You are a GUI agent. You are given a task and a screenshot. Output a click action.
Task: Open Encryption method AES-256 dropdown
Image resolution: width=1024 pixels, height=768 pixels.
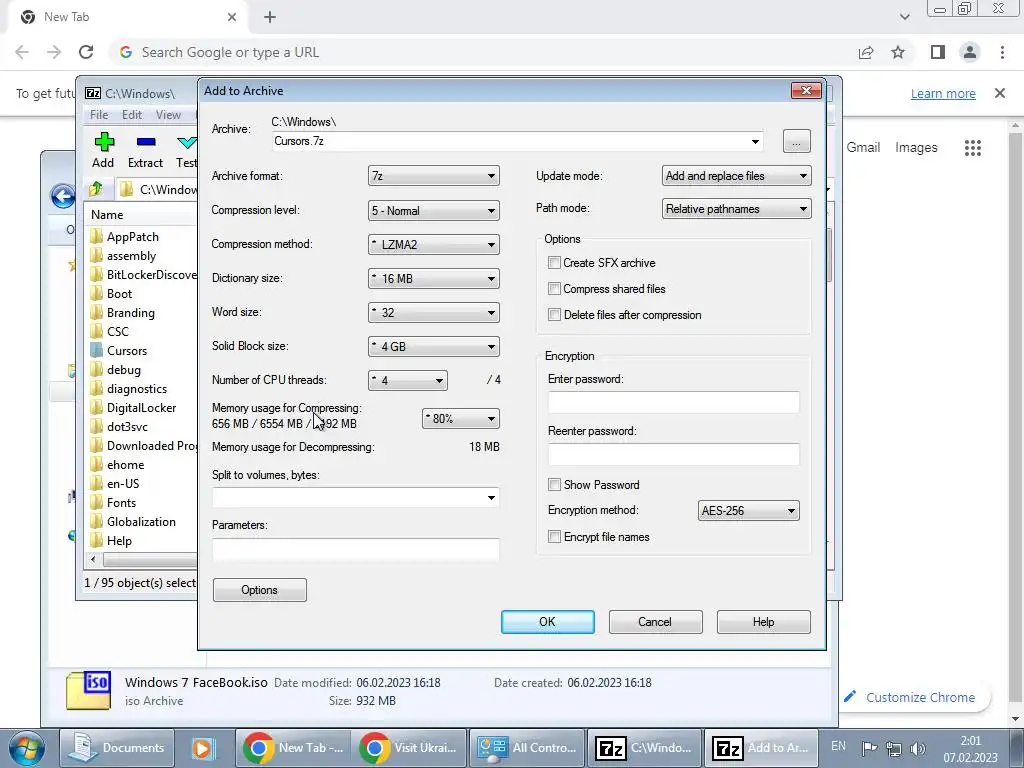coord(748,511)
